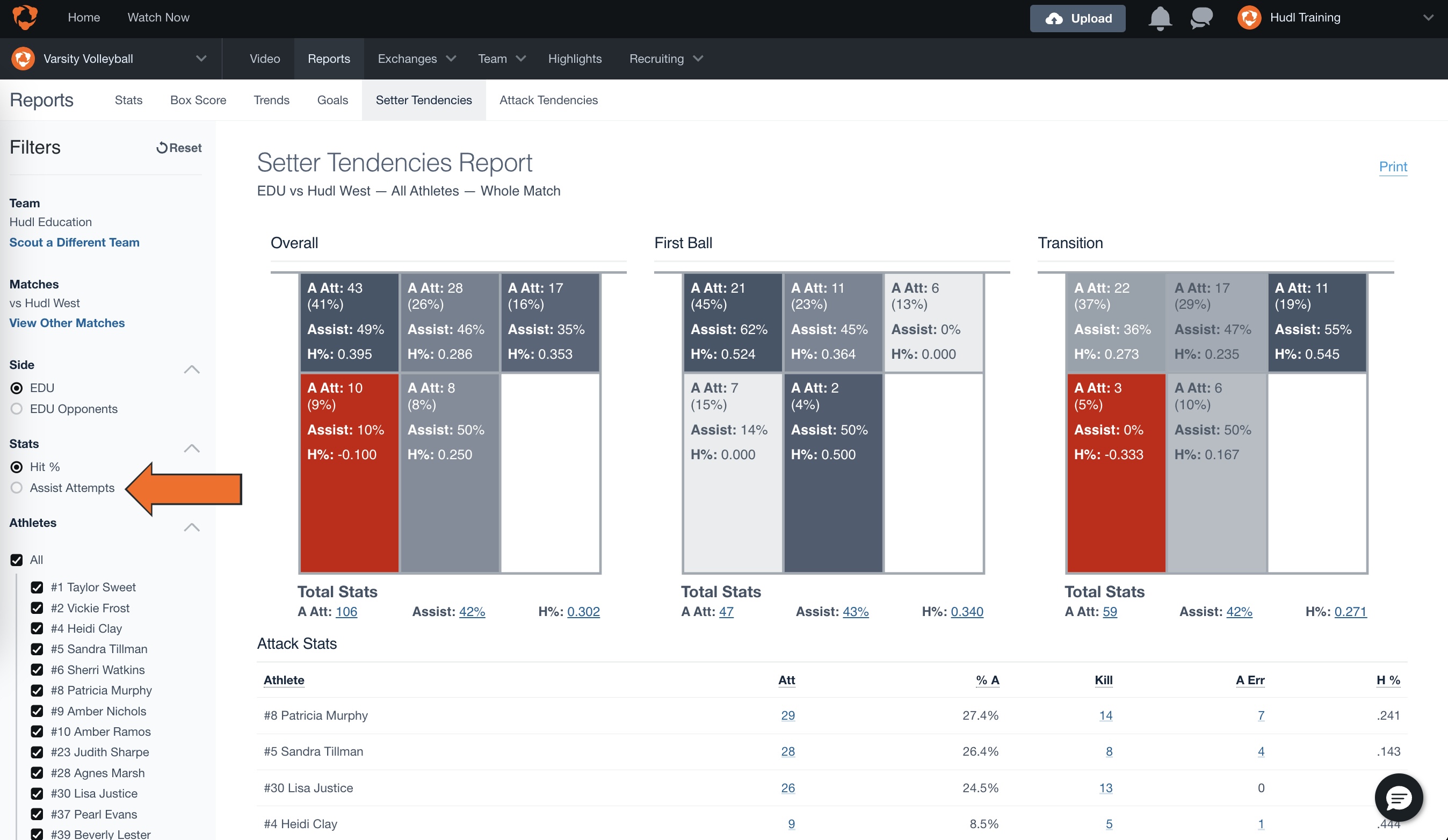Uncheck #10 Amber Ramos
Screen dimensions: 1448x840
[x=37, y=732]
